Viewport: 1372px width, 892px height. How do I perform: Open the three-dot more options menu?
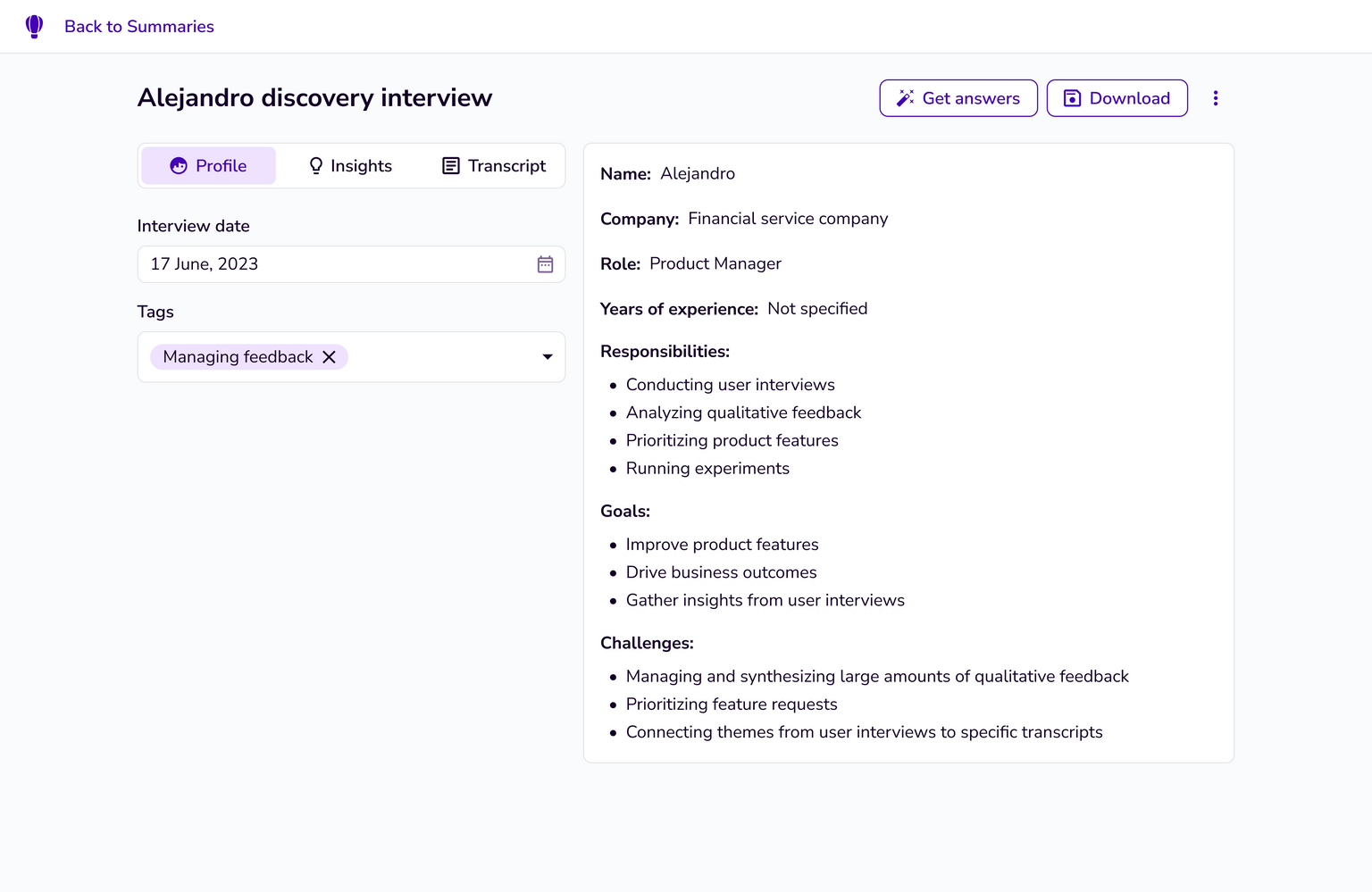tap(1215, 98)
